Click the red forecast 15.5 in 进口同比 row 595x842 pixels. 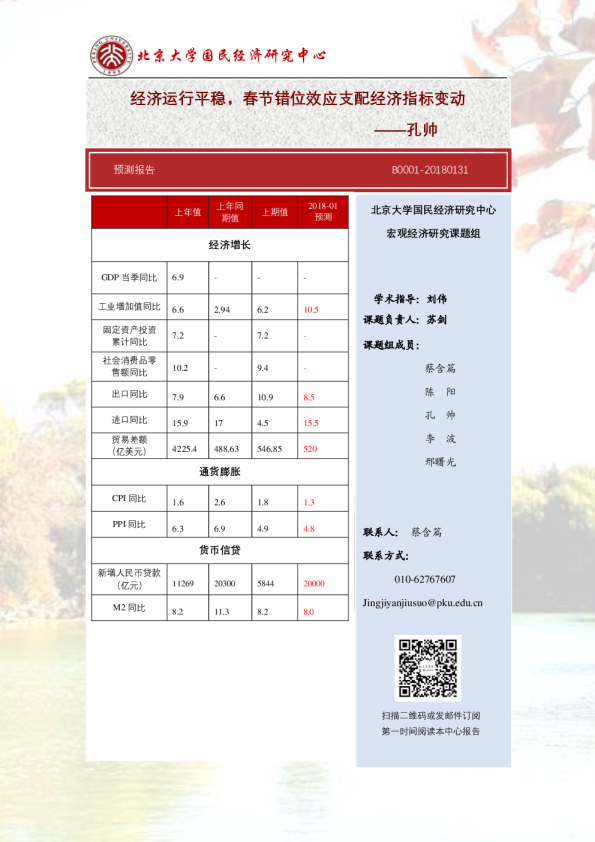[x=311, y=423]
